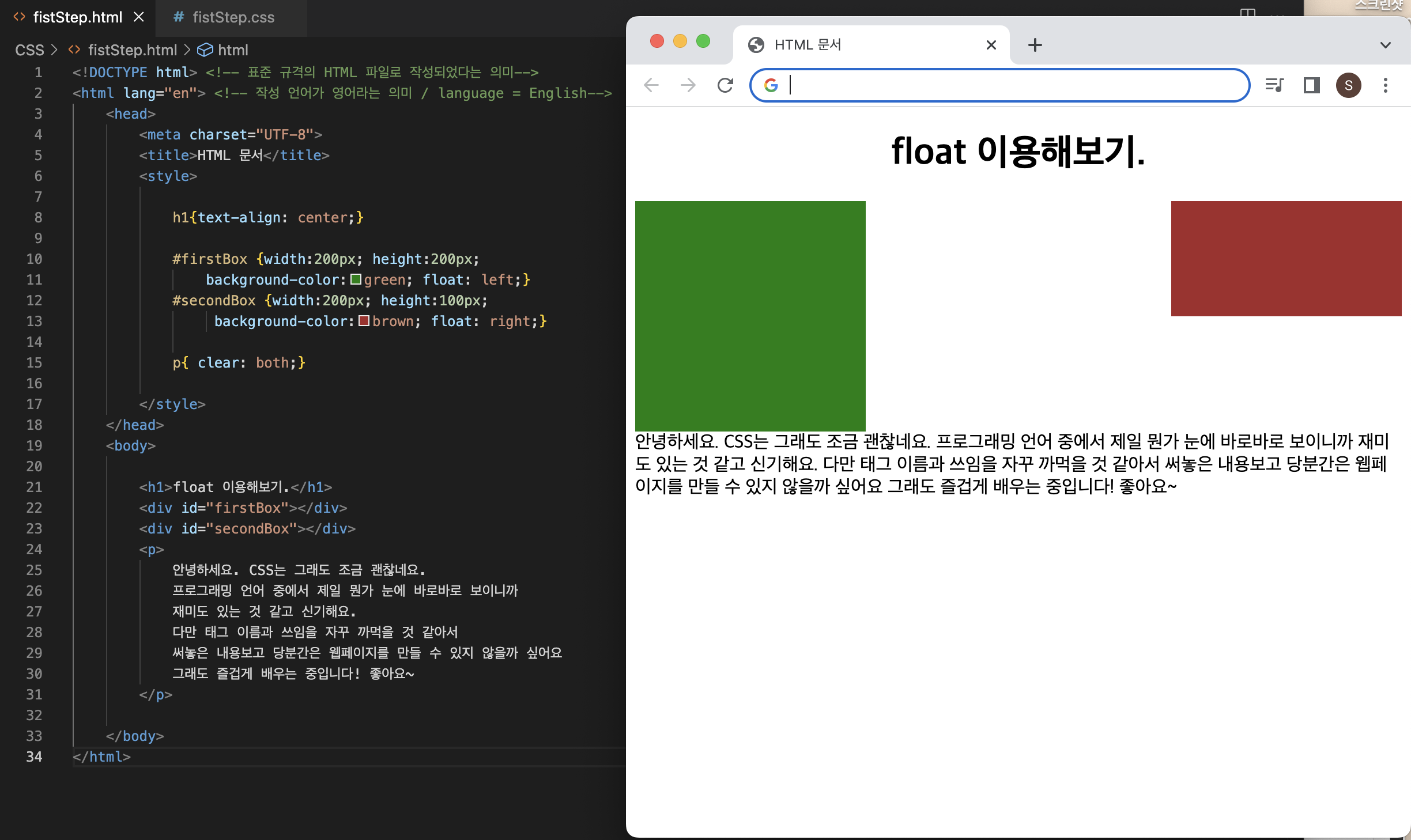Open a new browser tab with plus button
The width and height of the screenshot is (1411, 840).
tap(1035, 45)
